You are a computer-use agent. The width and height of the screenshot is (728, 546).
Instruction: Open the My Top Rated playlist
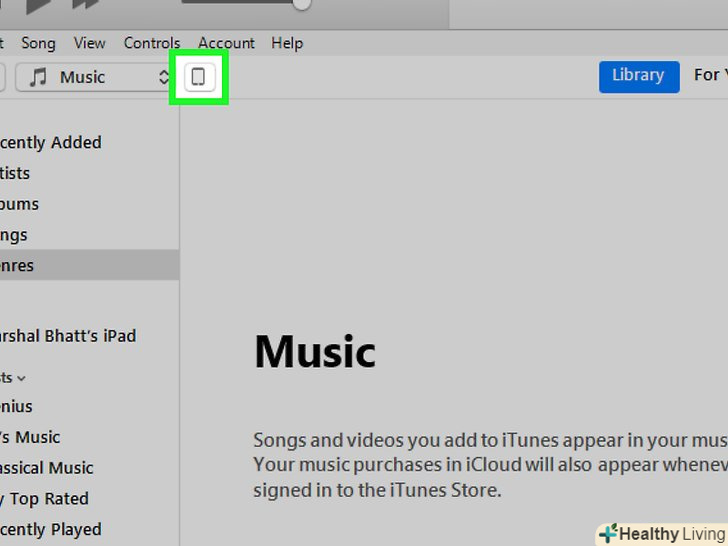click(45, 499)
